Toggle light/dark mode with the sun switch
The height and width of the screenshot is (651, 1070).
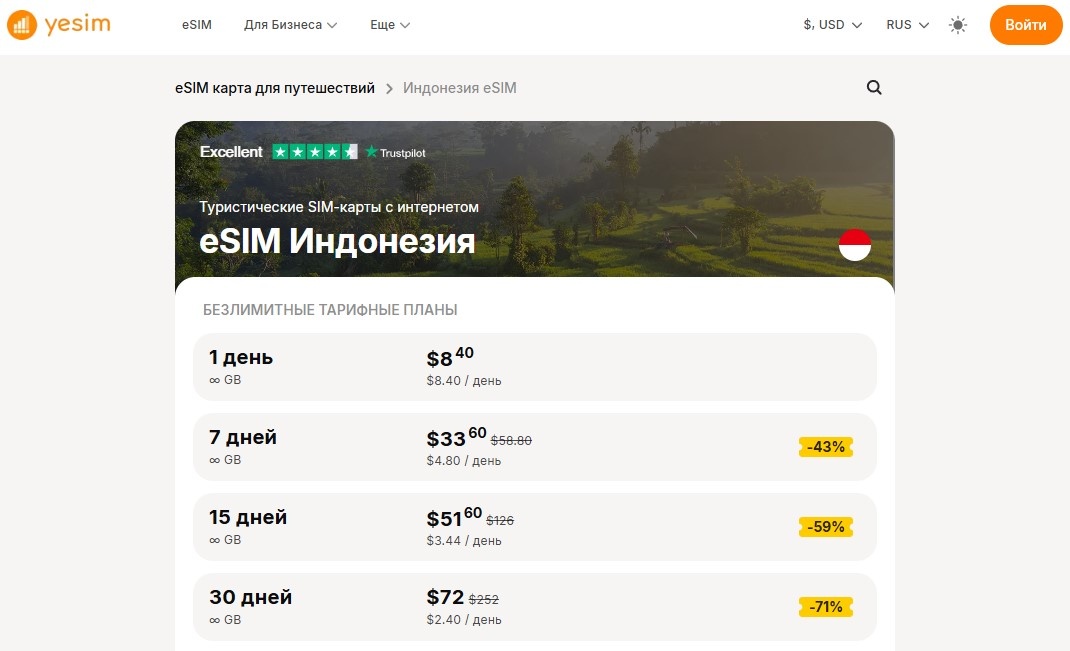957,24
